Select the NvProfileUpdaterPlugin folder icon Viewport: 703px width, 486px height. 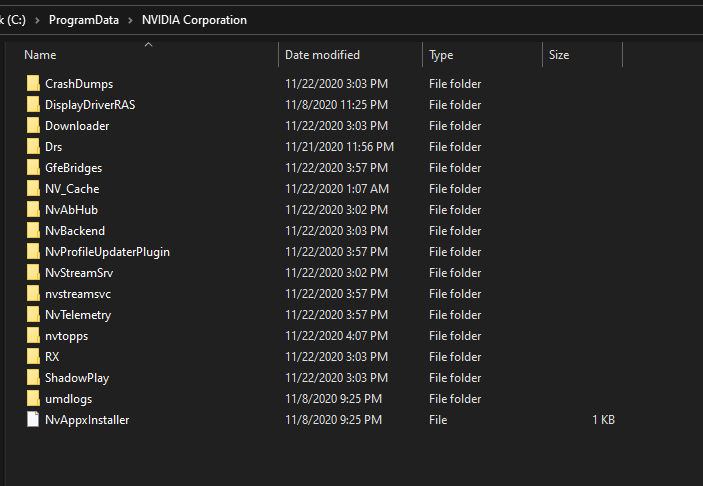(x=33, y=252)
